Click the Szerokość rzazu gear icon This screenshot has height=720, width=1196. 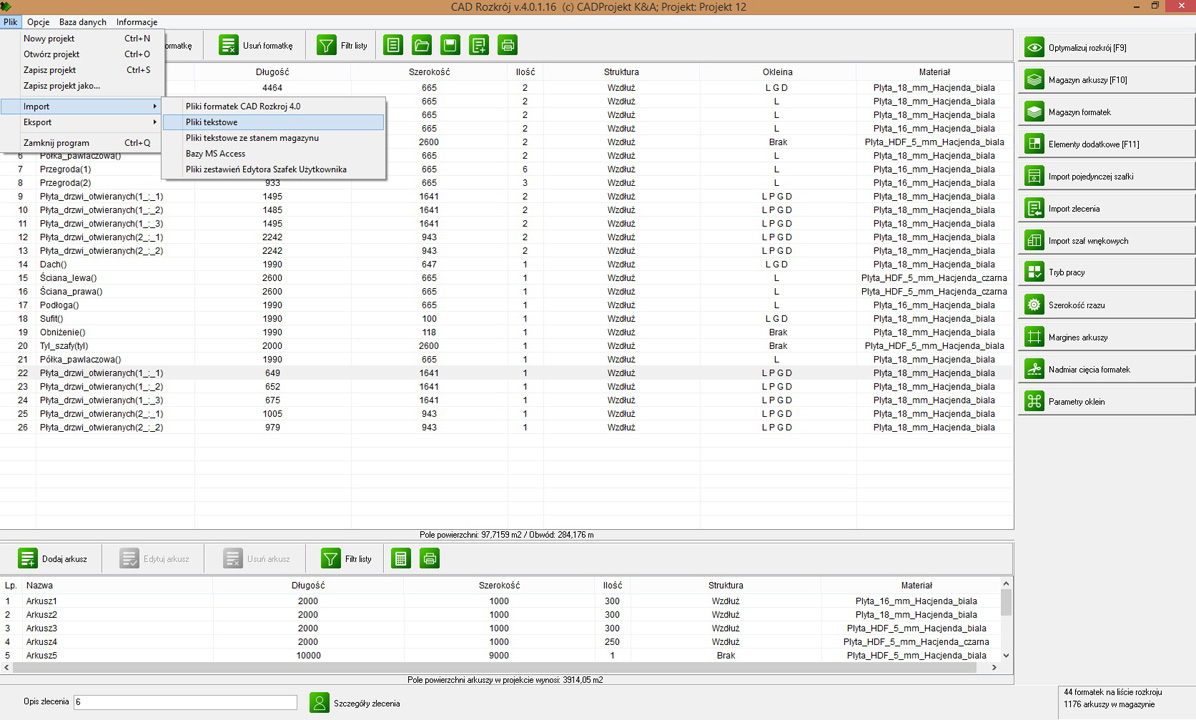[1033, 305]
